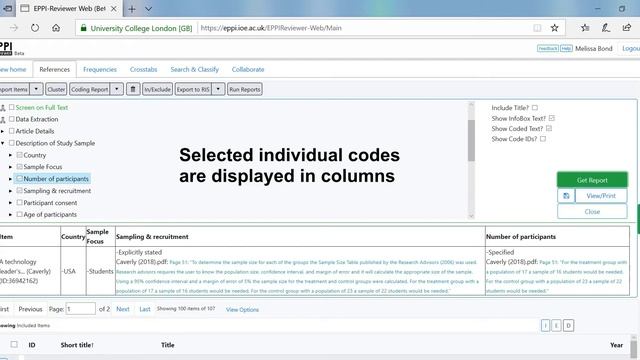The image size is (640, 360).
Task: Toggle the Country code checkbox
Action: click(x=20, y=155)
